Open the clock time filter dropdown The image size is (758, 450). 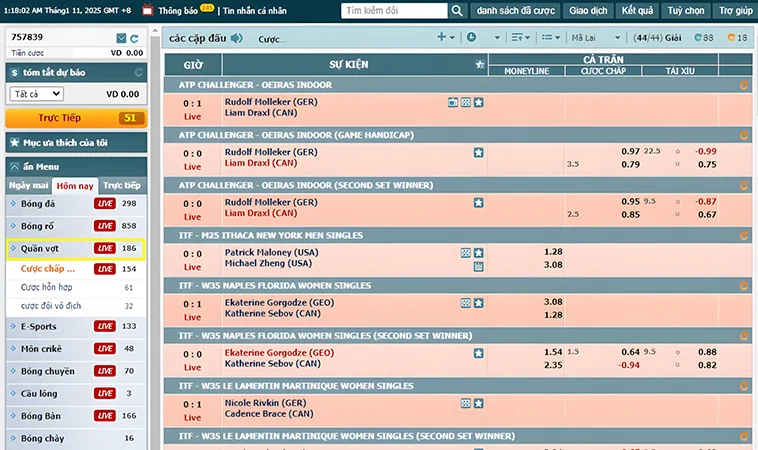pyautogui.click(x=483, y=37)
